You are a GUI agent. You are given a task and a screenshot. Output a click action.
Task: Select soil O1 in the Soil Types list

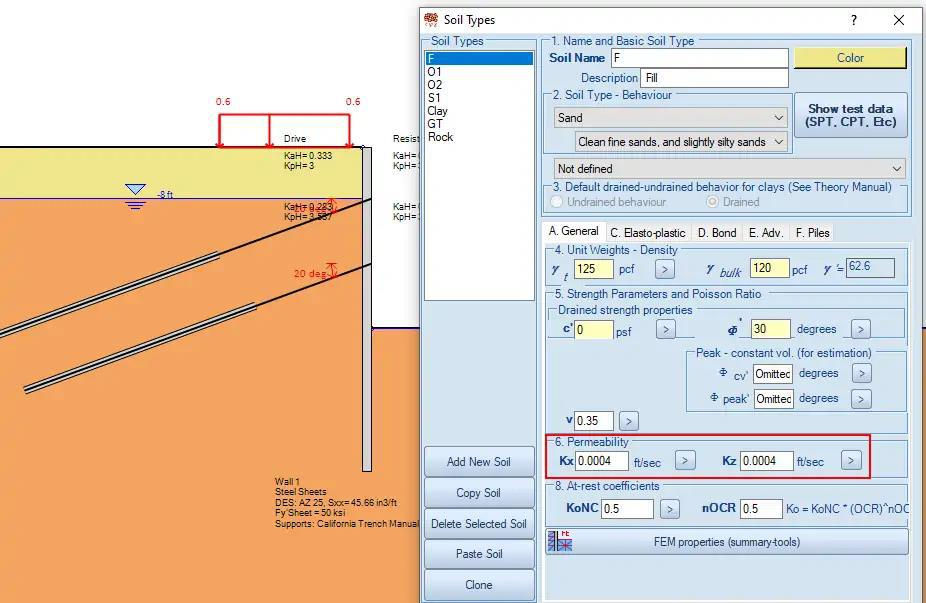coord(479,71)
